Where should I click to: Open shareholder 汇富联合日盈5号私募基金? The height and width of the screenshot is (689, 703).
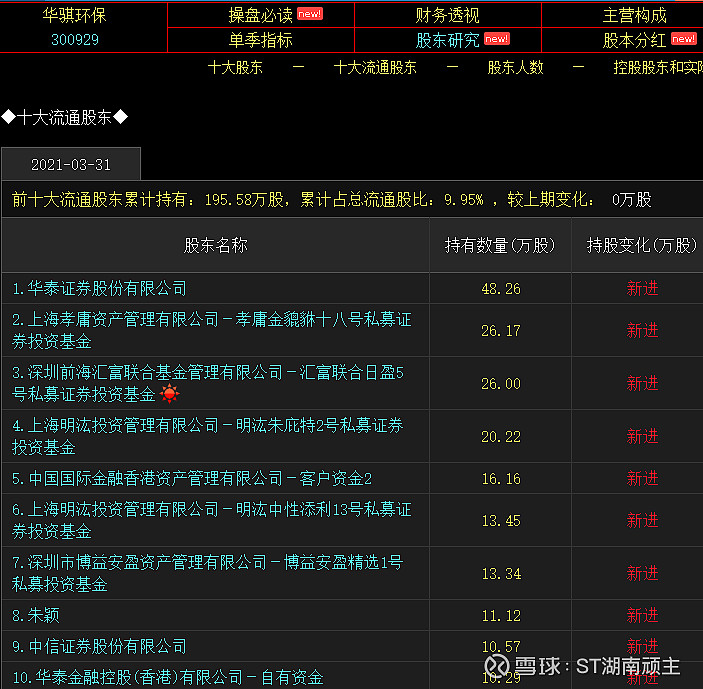tap(208, 383)
